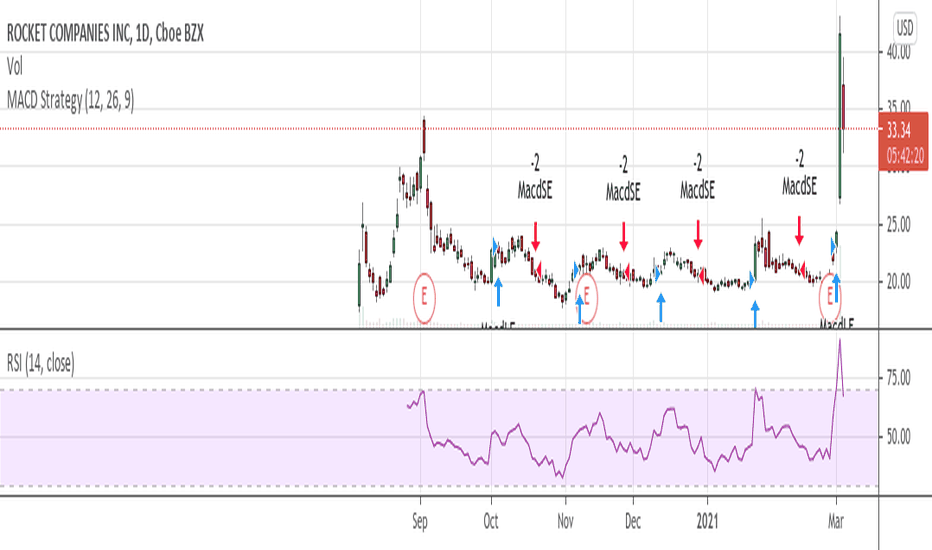Open the earnings marker near November
This screenshot has width=932, height=550.
point(587,297)
